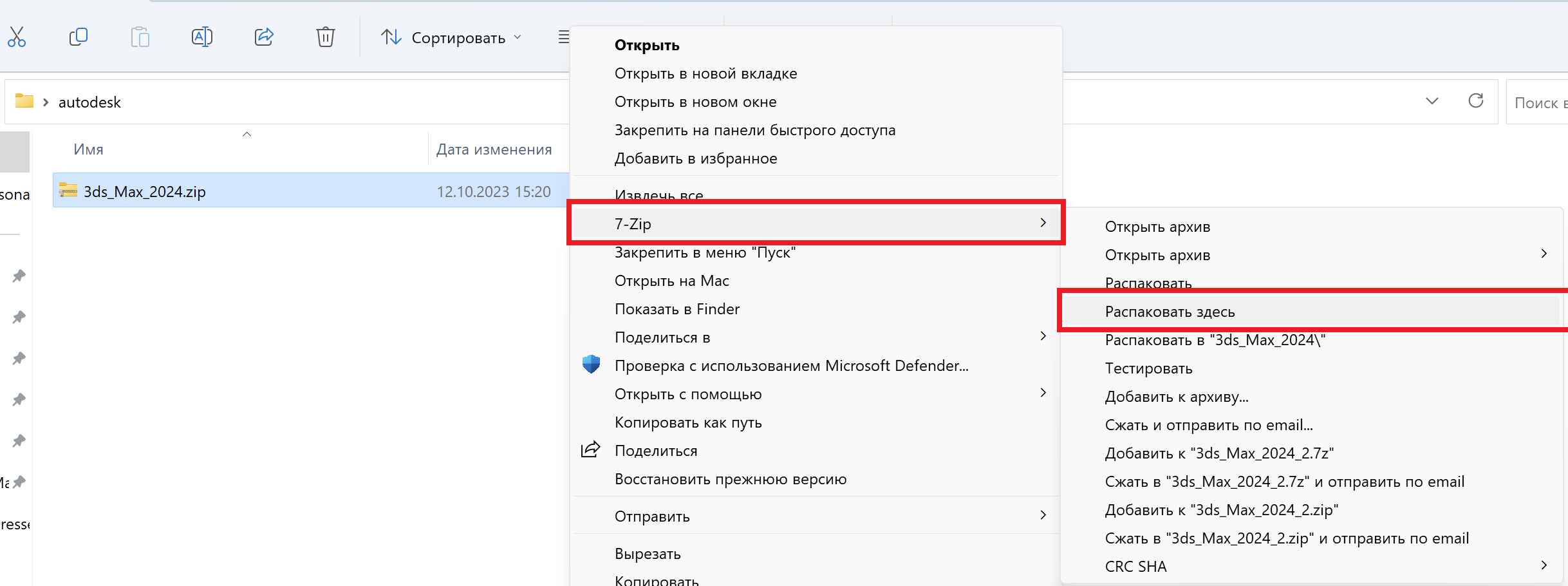
Task: Click the Rename icon in toolbar
Action: pos(201,37)
